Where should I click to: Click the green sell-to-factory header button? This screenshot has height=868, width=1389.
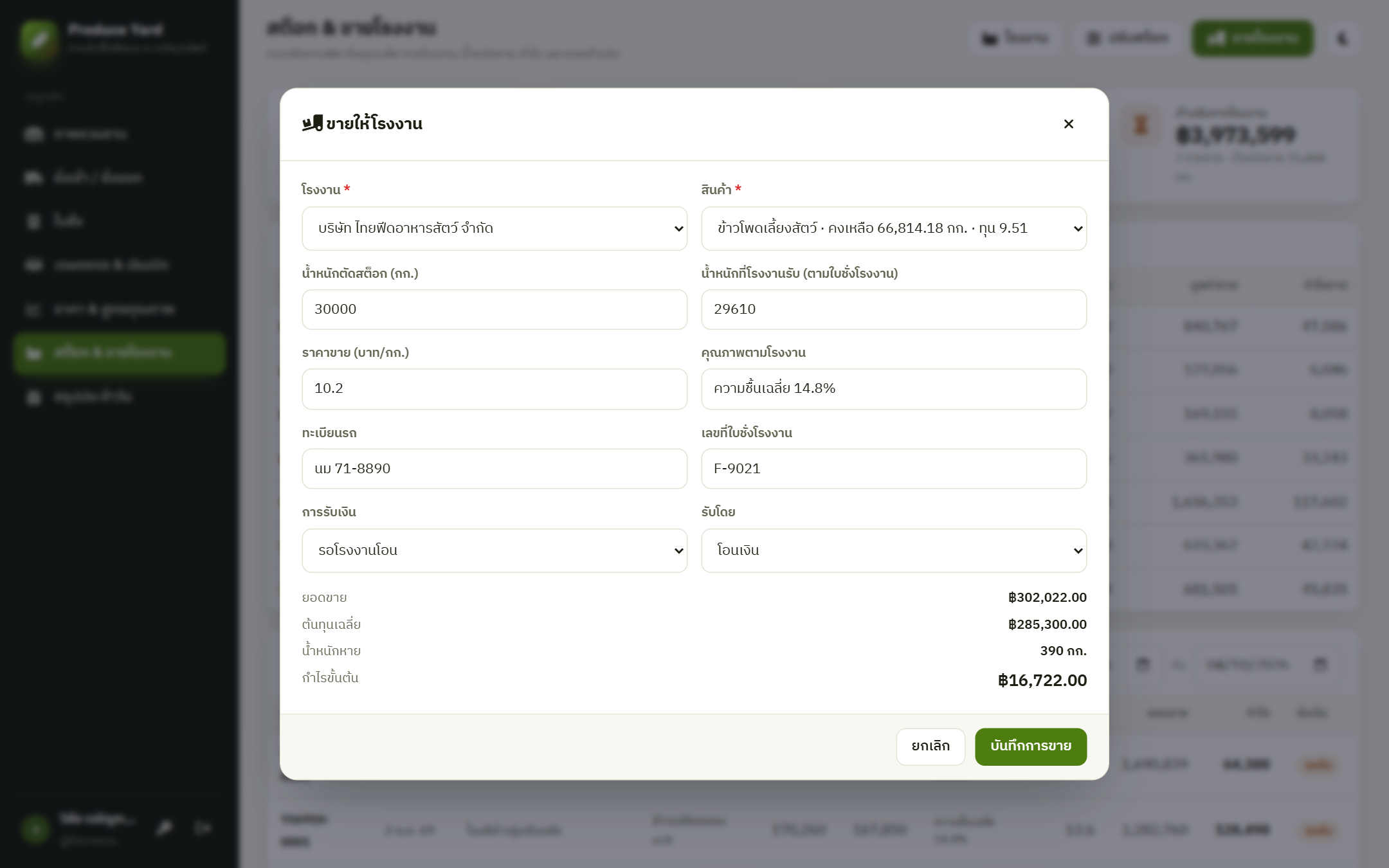[1253, 39]
